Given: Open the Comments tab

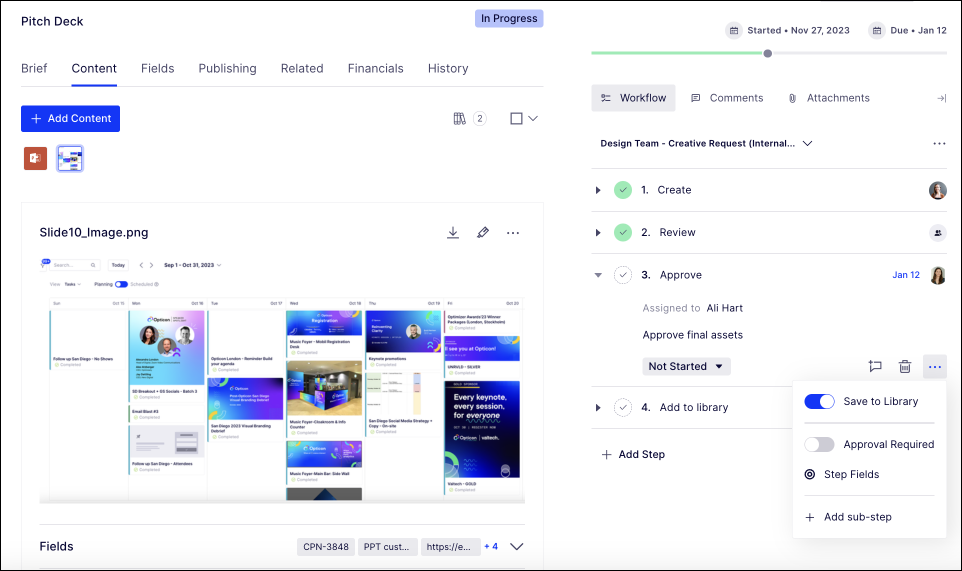Looking at the screenshot, I should tap(727, 98).
